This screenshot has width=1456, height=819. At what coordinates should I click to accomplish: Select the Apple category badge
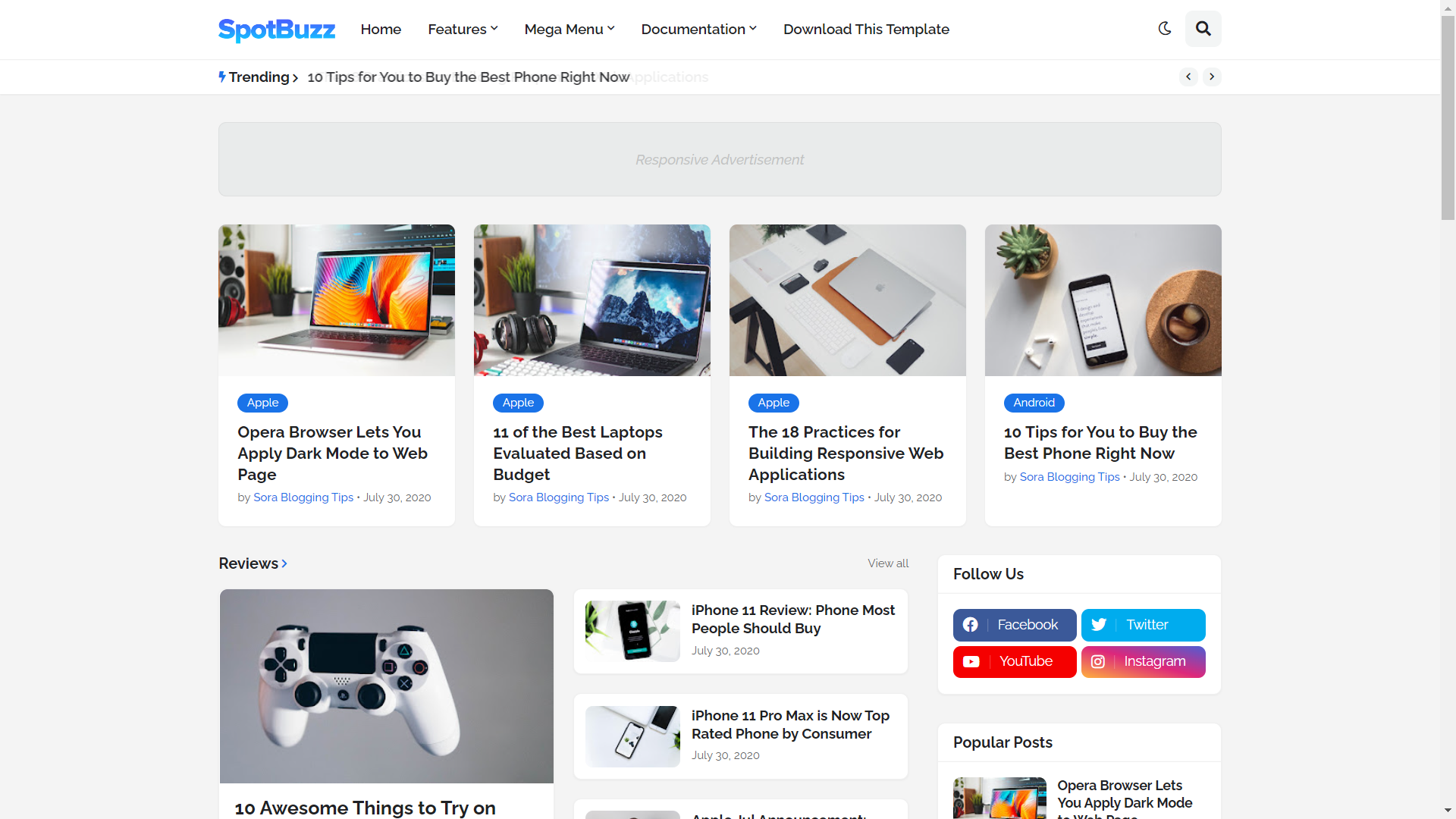click(x=262, y=403)
